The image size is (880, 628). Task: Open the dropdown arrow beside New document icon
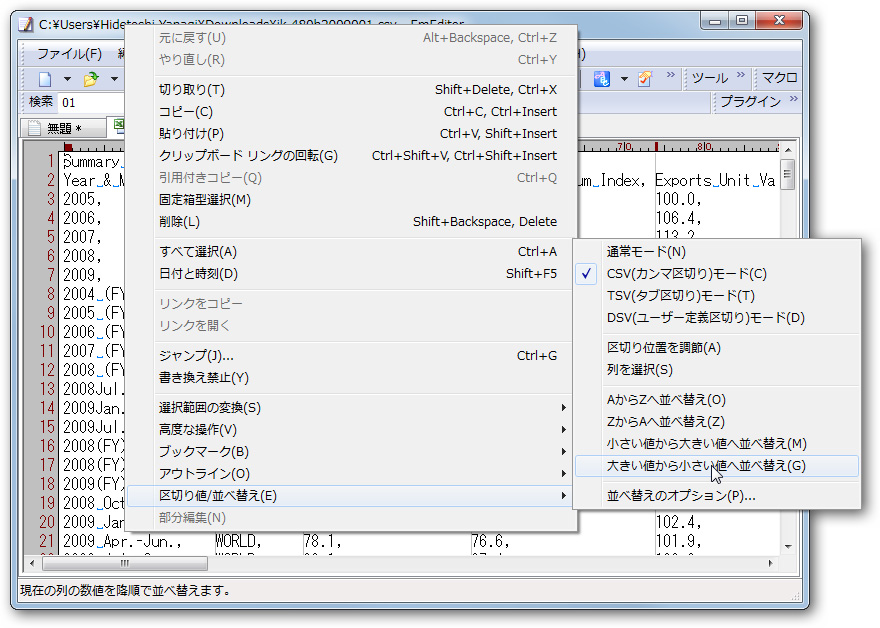[67, 79]
